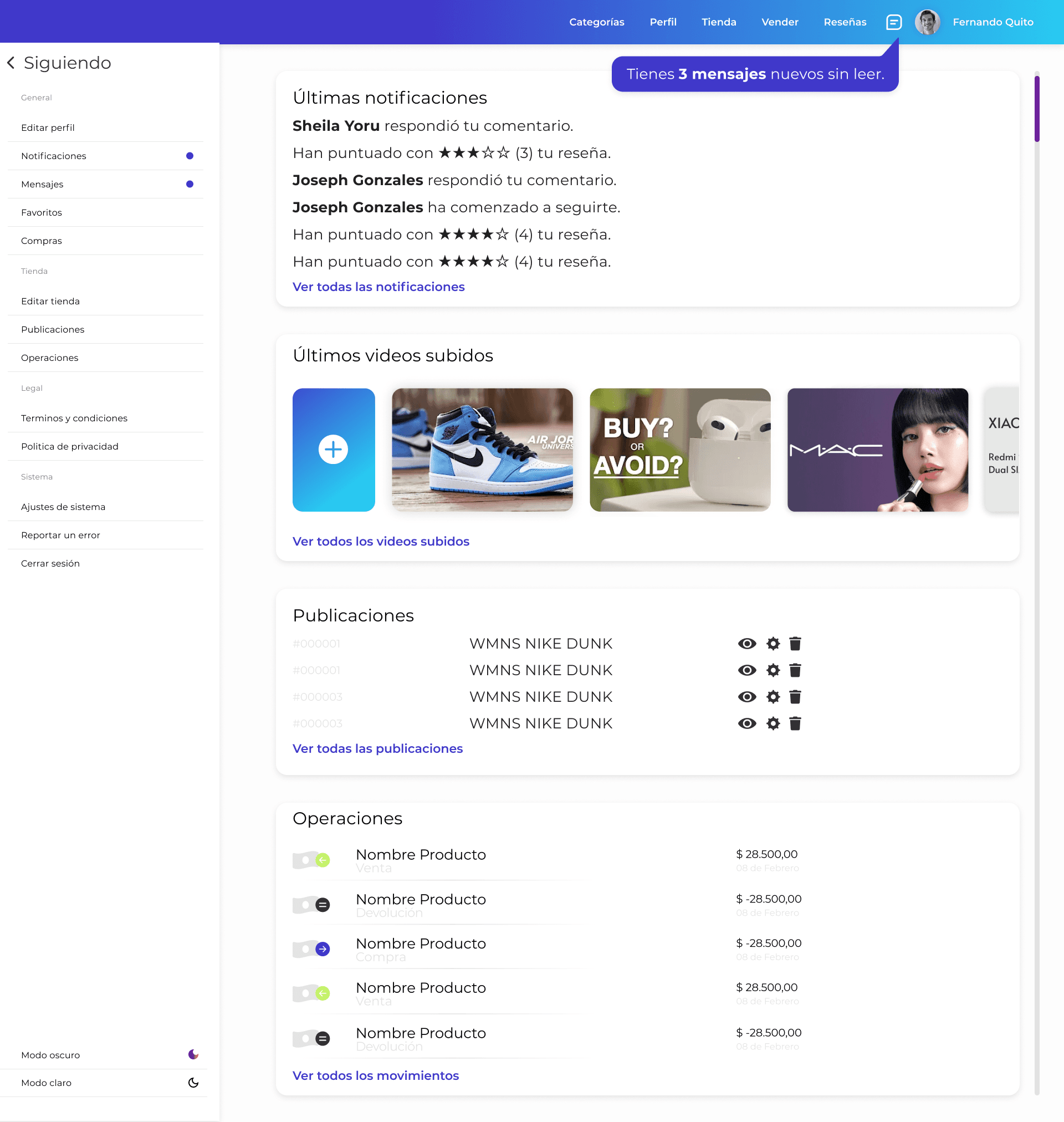
Task: Delete the last WMNS NIKE DUNK publication
Action: (795, 723)
